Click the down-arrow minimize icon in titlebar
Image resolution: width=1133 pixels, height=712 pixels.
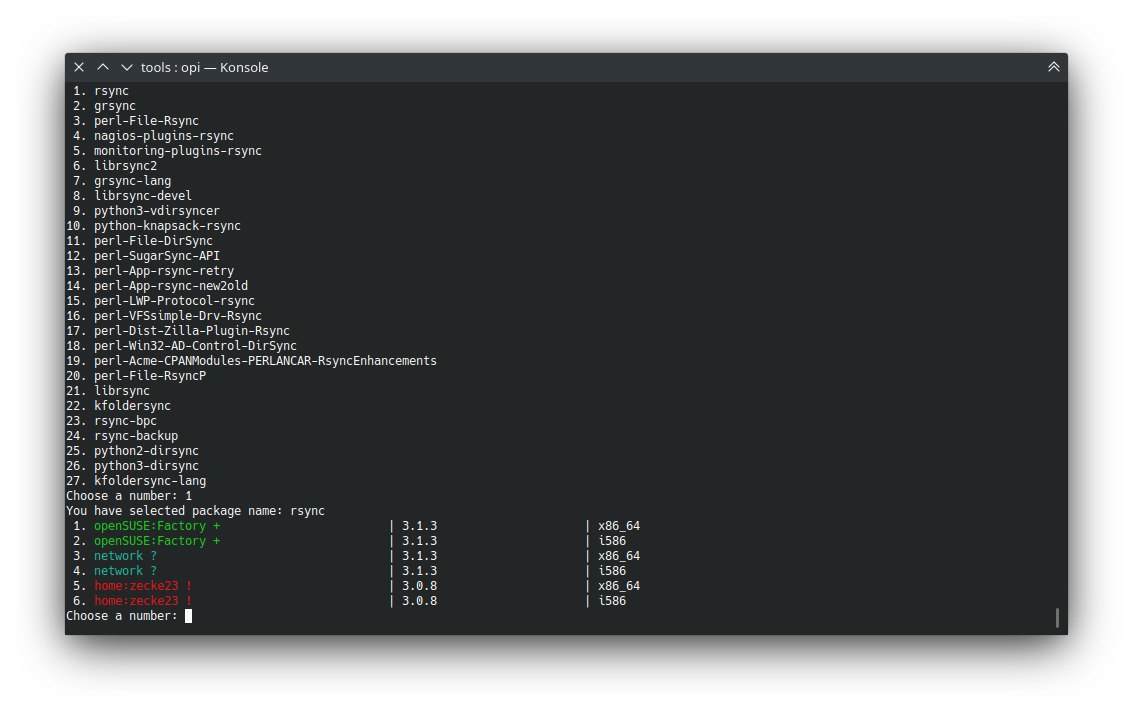[x=126, y=67]
